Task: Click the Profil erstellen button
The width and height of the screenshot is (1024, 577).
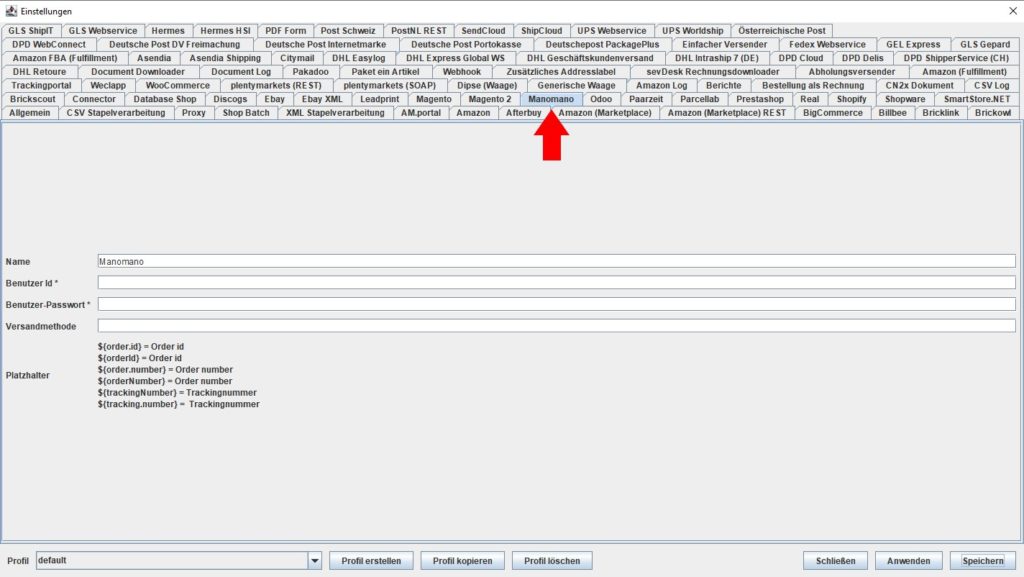Action: click(371, 561)
